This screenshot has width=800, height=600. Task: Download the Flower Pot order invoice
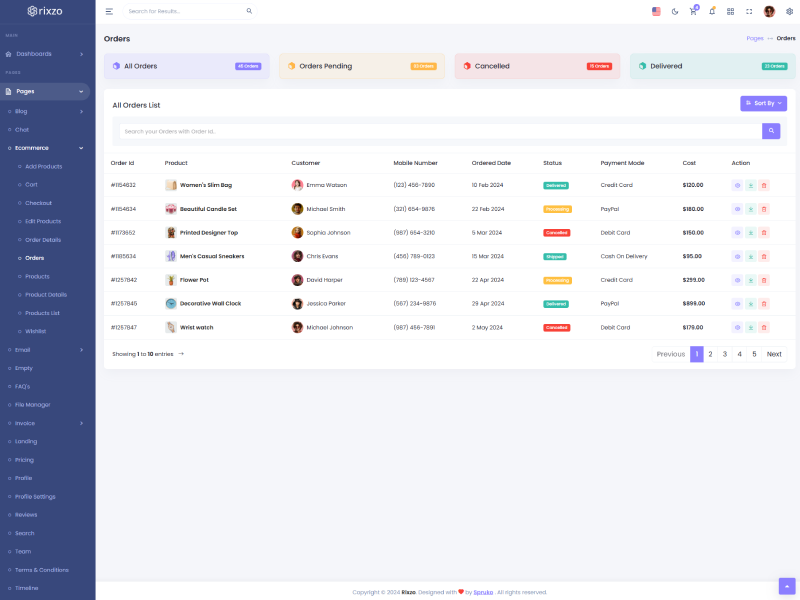pyautogui.click(x=750, y=280)
